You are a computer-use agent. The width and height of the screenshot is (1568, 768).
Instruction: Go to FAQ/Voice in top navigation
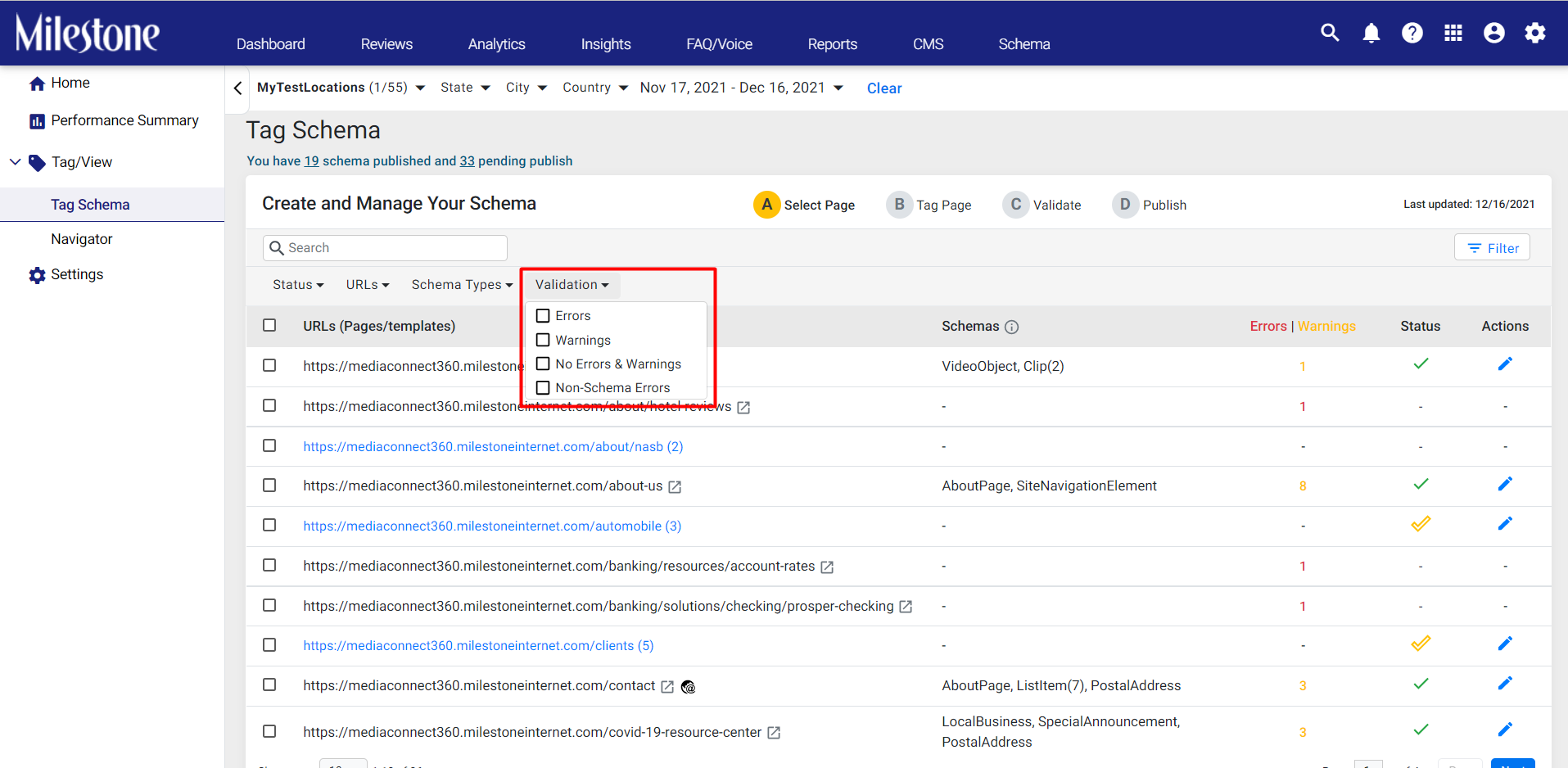(720, 44)
